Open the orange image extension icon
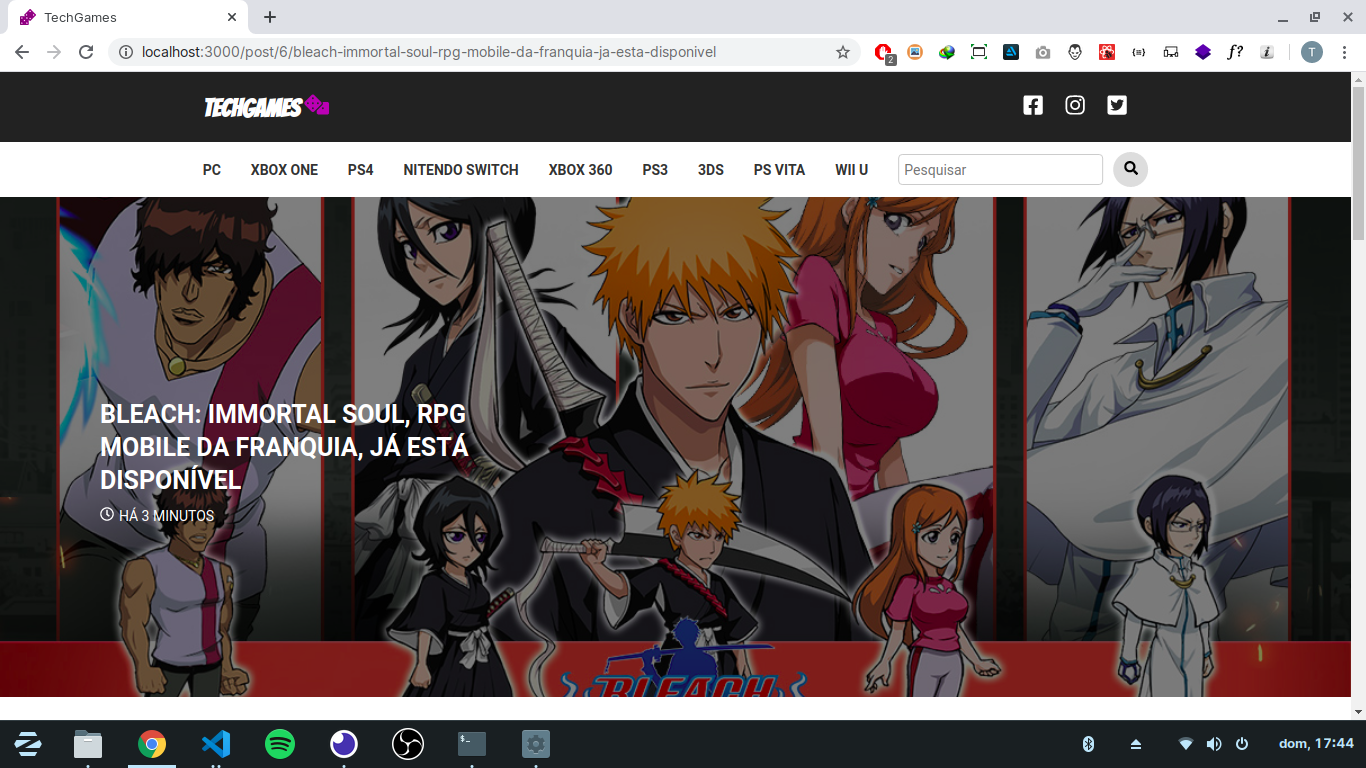This screenshot has height=768, width=1366. pyautogui.click(x=915, y=52)
